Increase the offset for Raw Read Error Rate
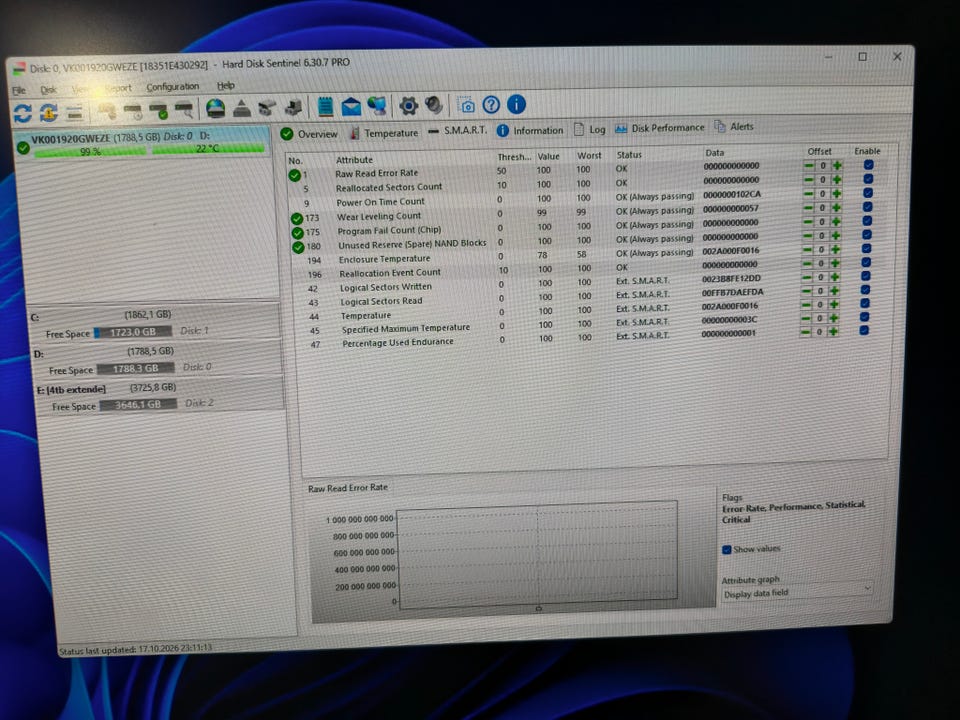This screenshot has height=720, width=960. [837, 165]
